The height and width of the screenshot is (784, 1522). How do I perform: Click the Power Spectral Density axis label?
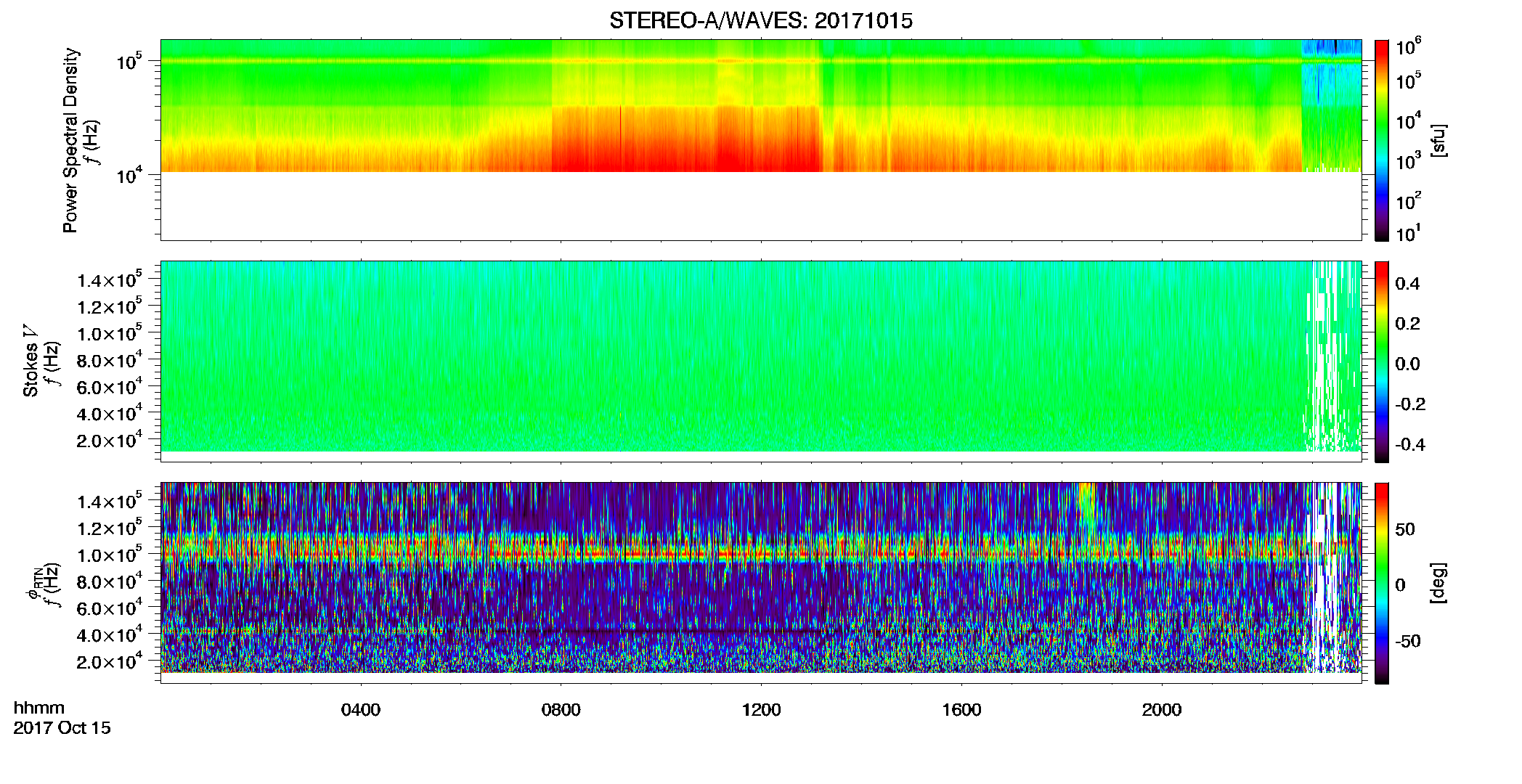pos(70,140)
